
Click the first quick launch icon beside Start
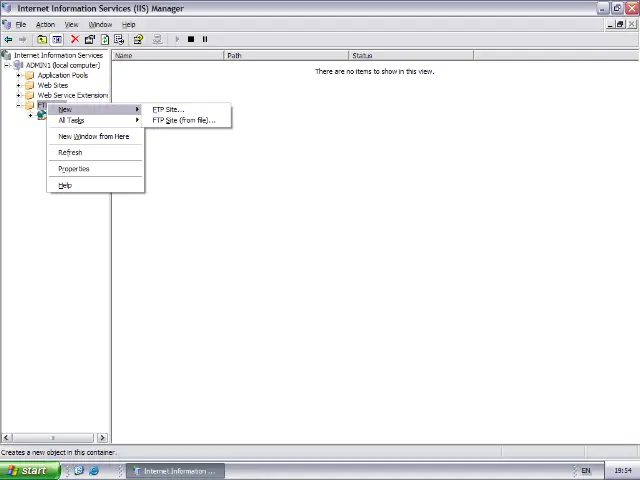tap(79, 471)
